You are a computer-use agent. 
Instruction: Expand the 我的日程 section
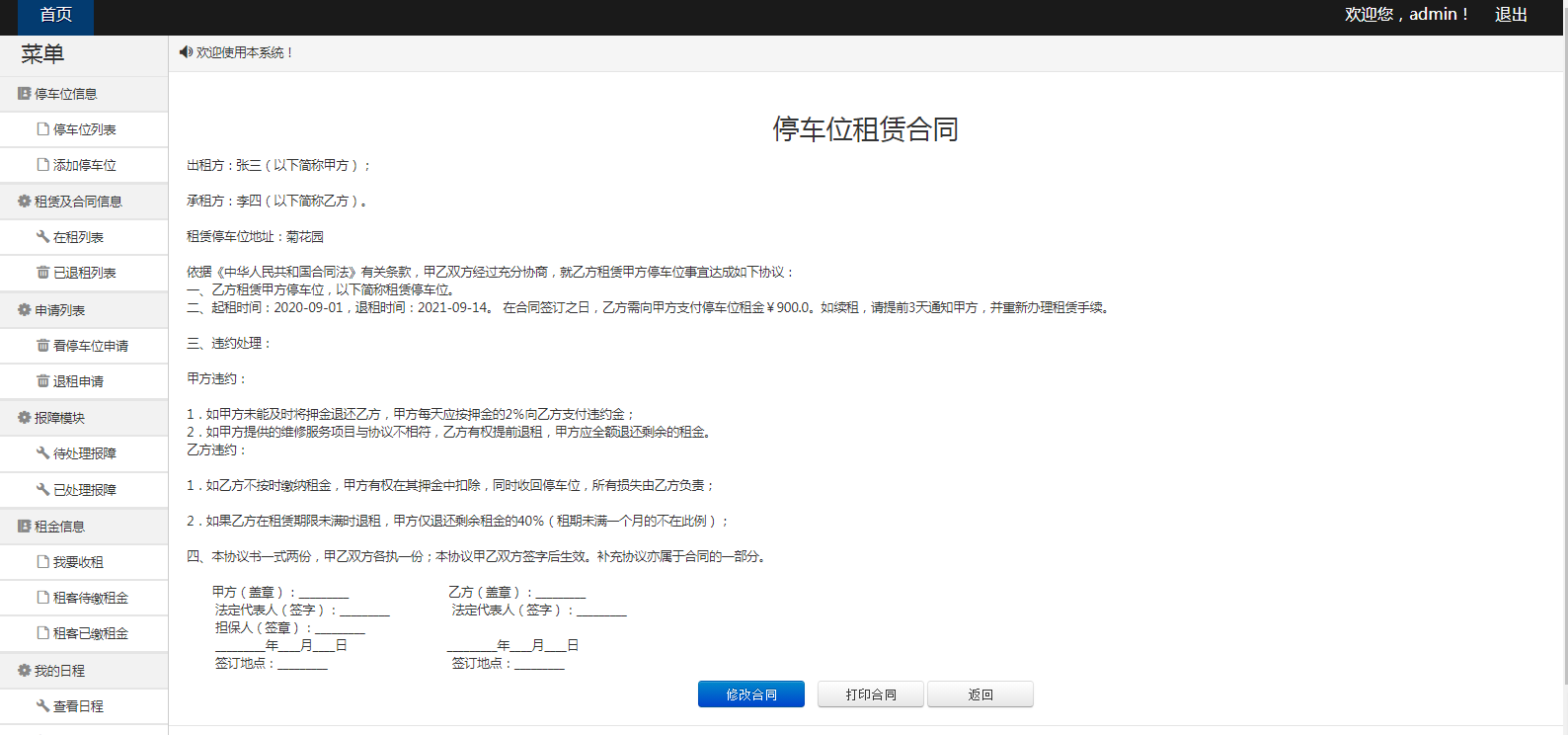click(x=84, y=671)
